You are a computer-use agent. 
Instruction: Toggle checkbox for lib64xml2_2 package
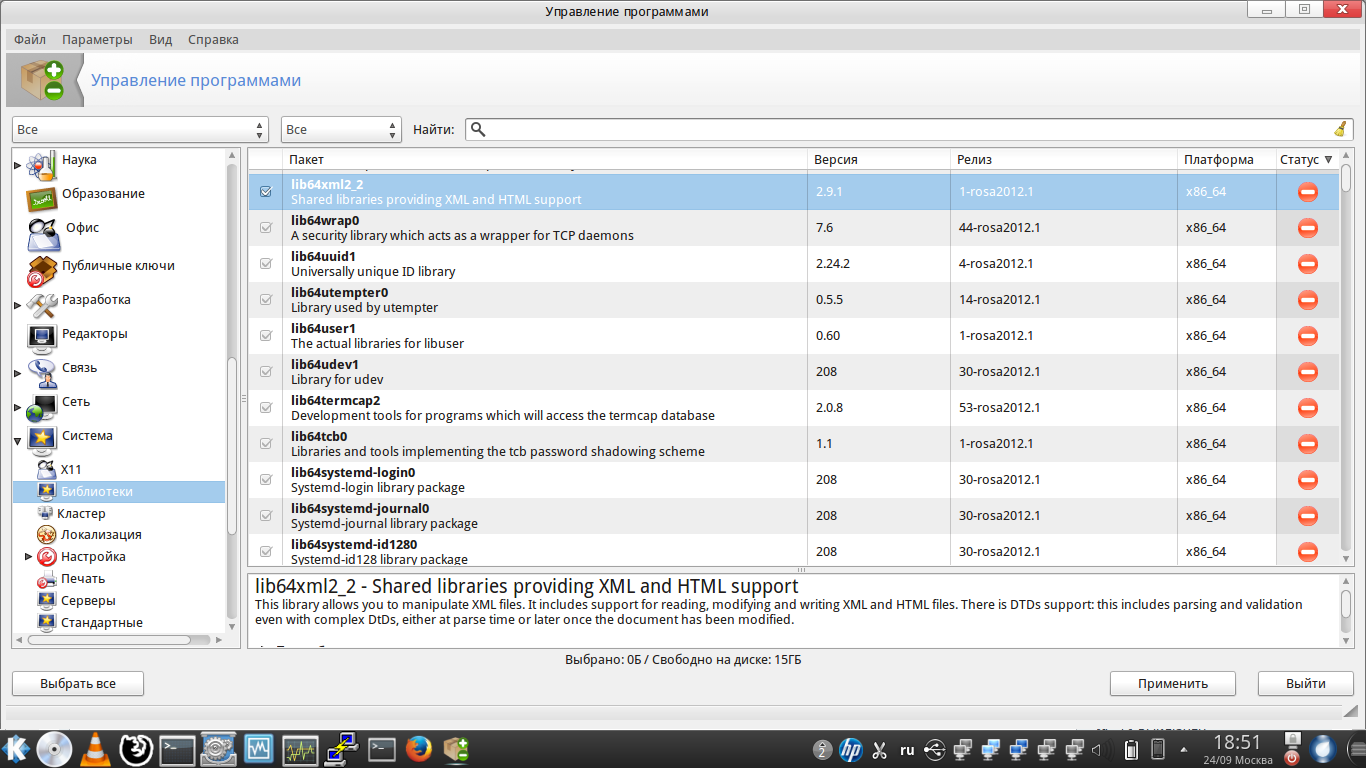tap(266, 192)
